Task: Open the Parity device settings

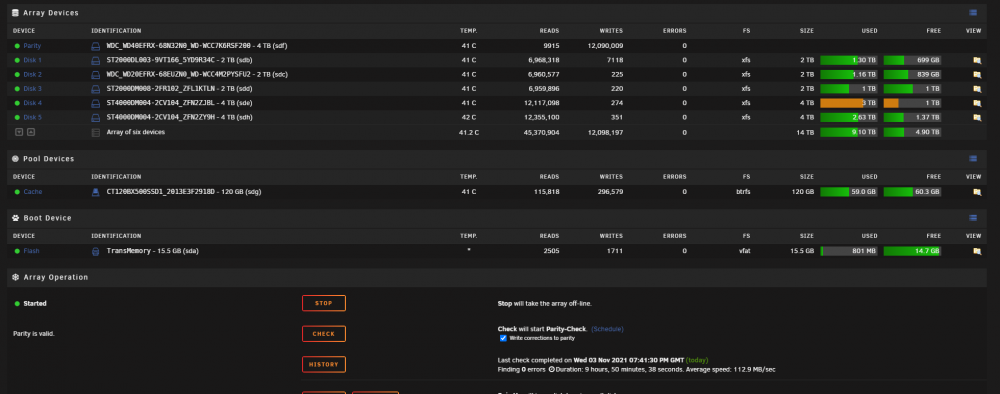Action: click(x=33, y=46)
